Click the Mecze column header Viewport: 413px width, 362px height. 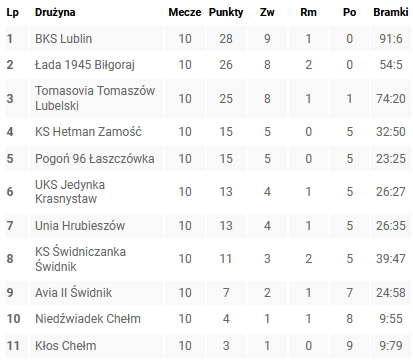185,12
